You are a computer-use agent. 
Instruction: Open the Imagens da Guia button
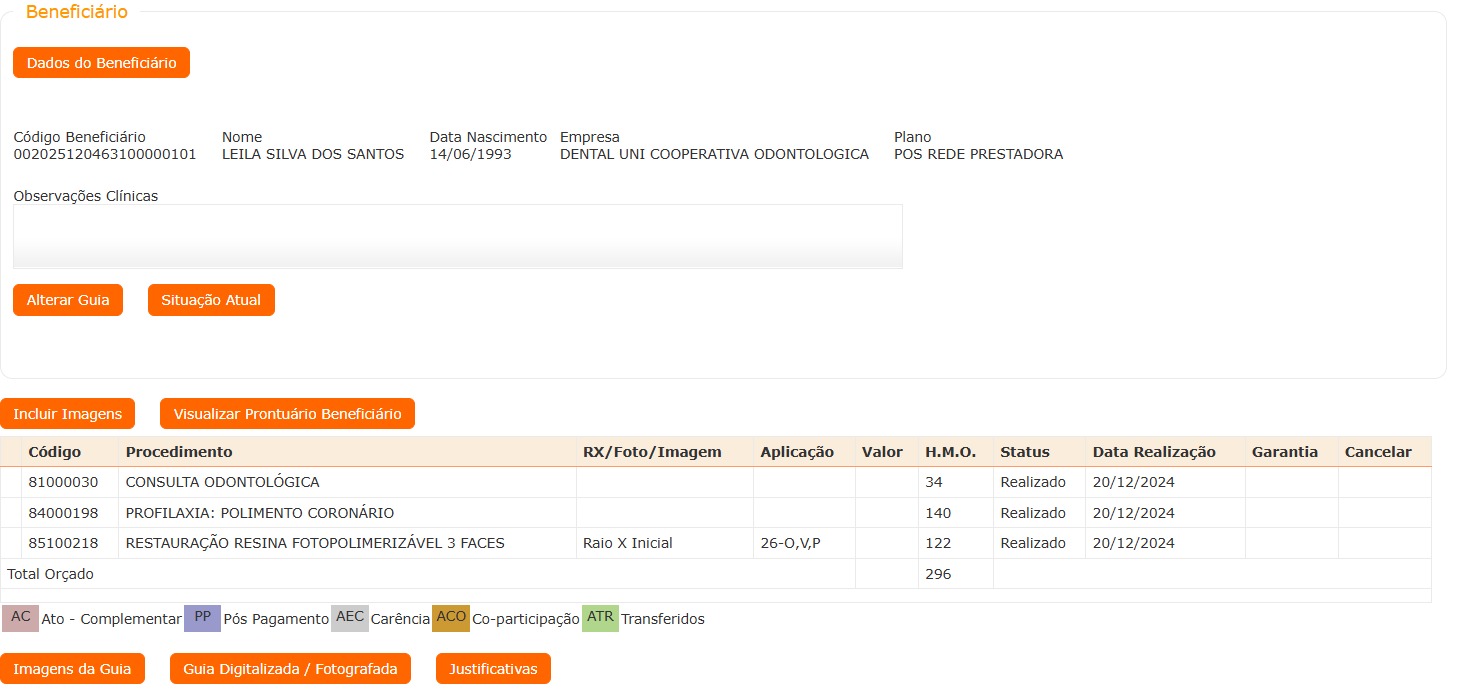72,669
